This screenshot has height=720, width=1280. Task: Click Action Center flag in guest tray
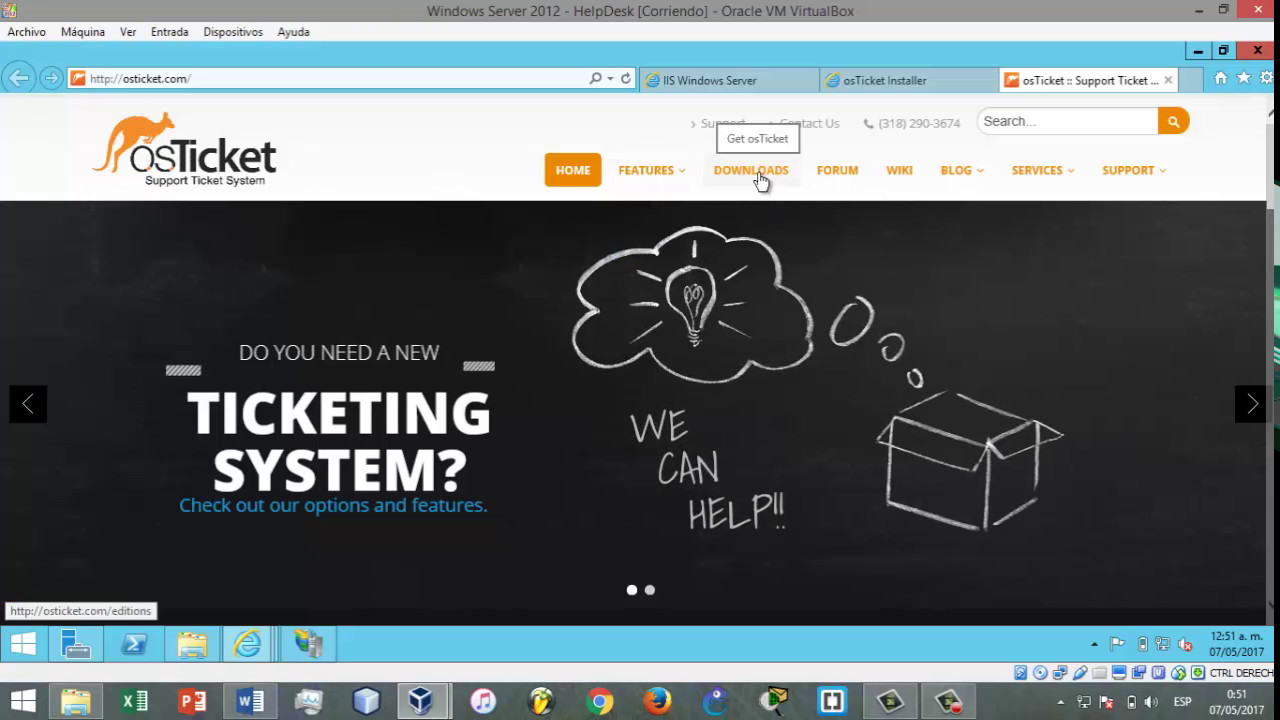(1118, 644)
